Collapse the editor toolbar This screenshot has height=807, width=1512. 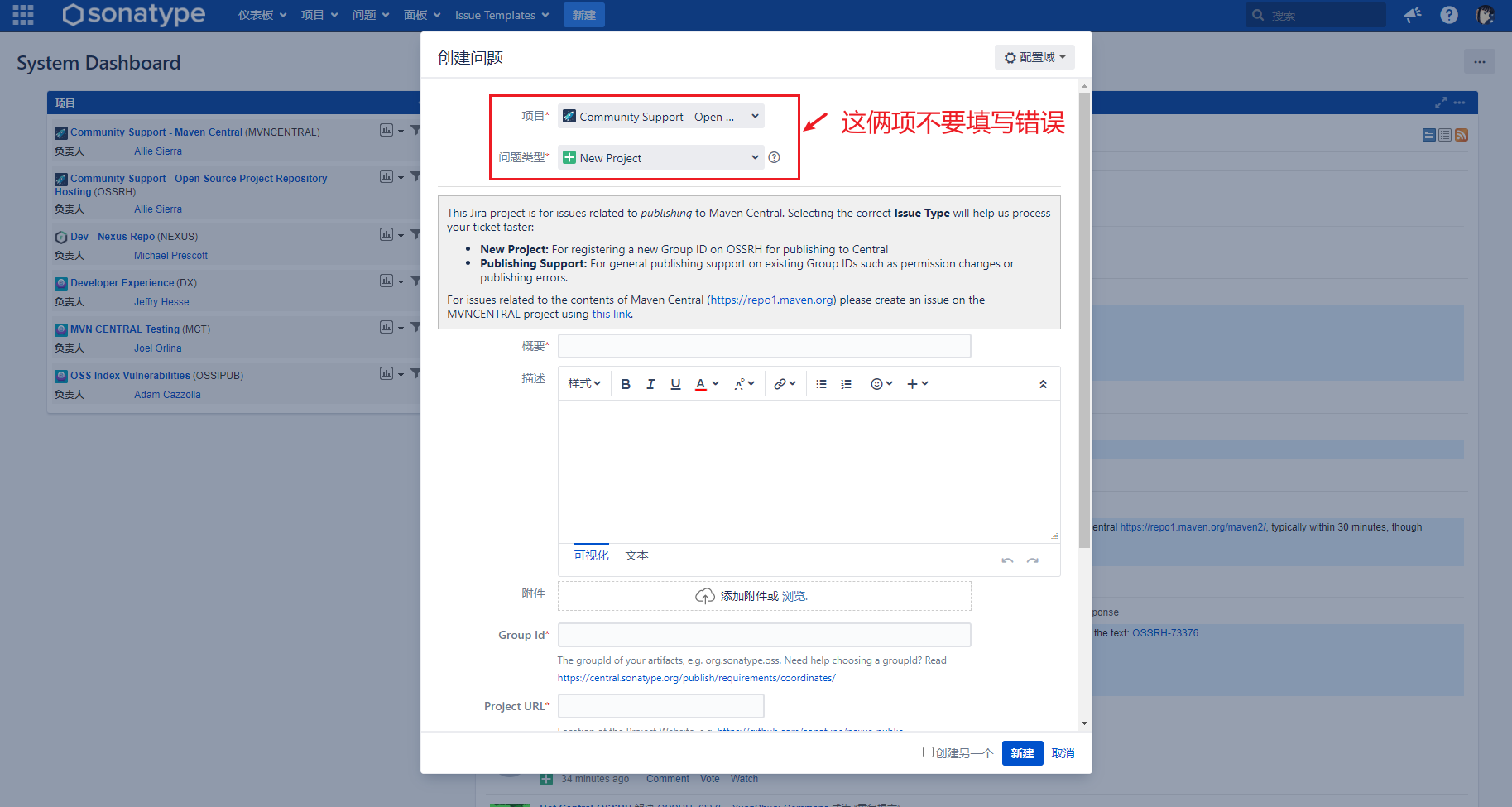[1043, 384]
